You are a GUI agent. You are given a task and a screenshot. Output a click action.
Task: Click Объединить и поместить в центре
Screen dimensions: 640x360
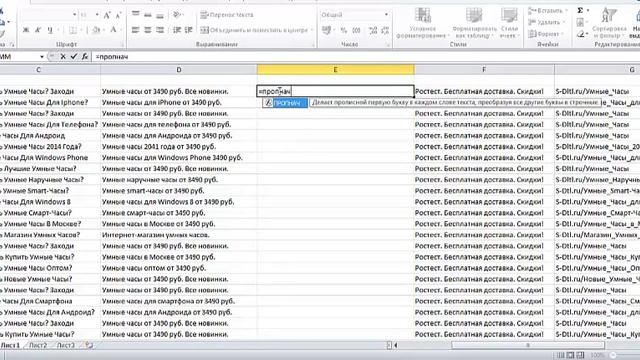tap(253, 30)
